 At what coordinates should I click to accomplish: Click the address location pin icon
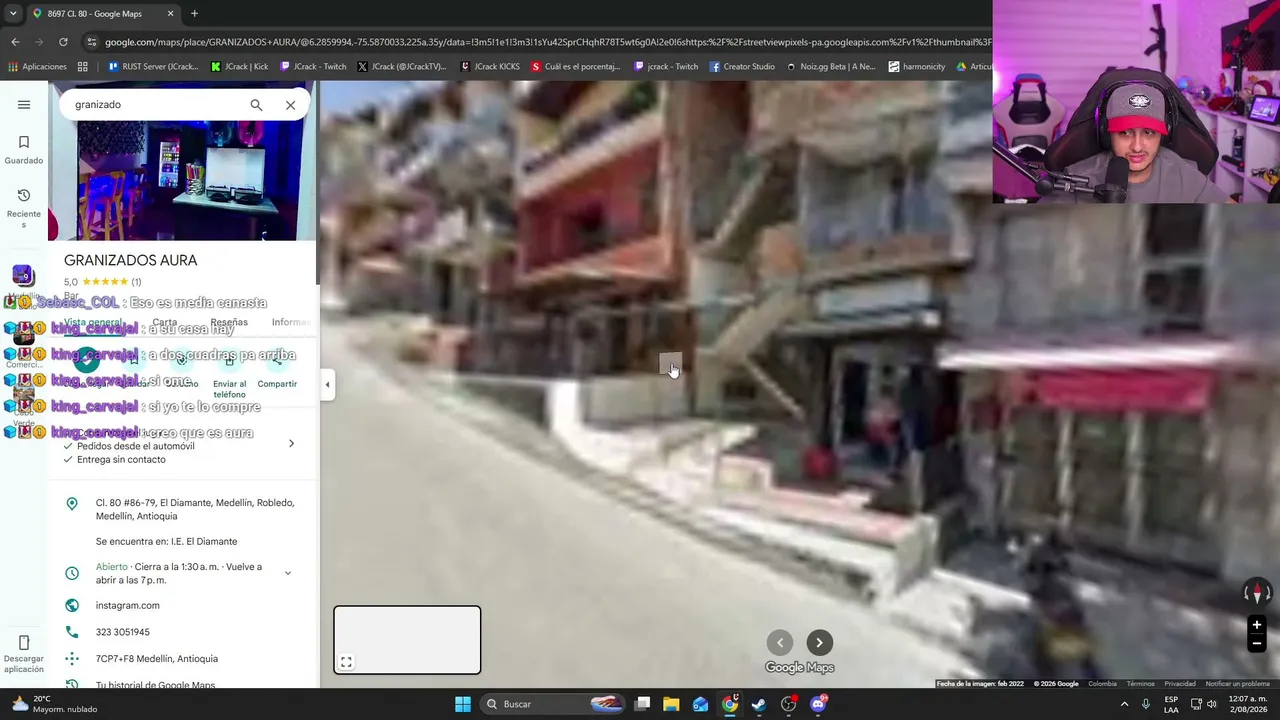click(72, 504)
